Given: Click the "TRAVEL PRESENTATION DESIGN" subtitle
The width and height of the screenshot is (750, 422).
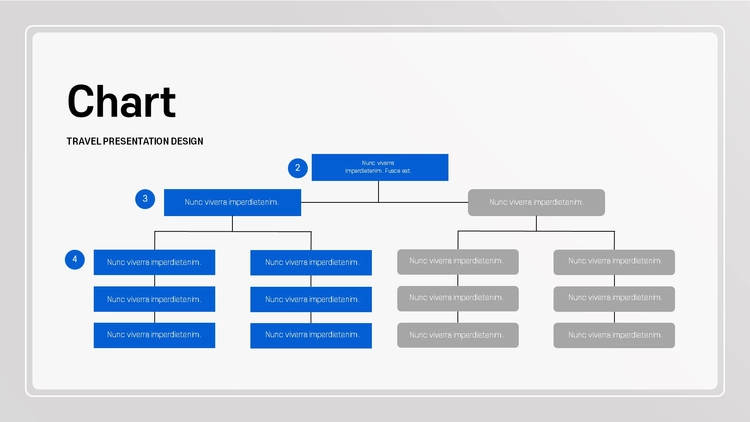Looking at the screenshot, I should (135, 141).
